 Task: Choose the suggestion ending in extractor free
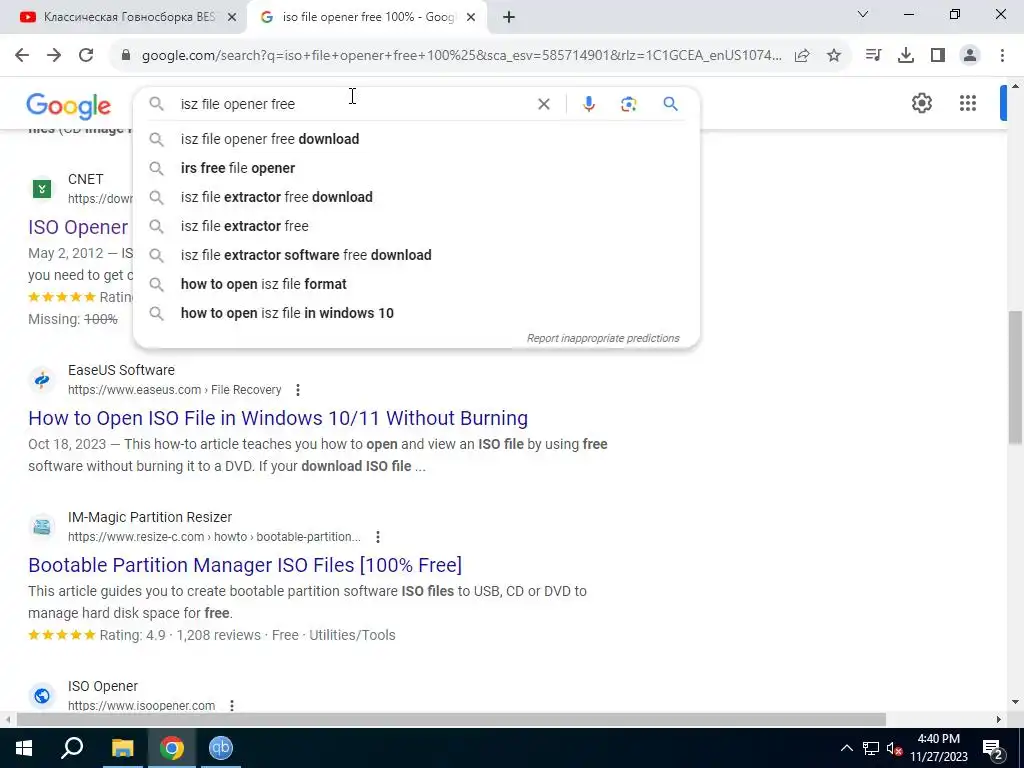pyautogui.click(x=417, y=226)
